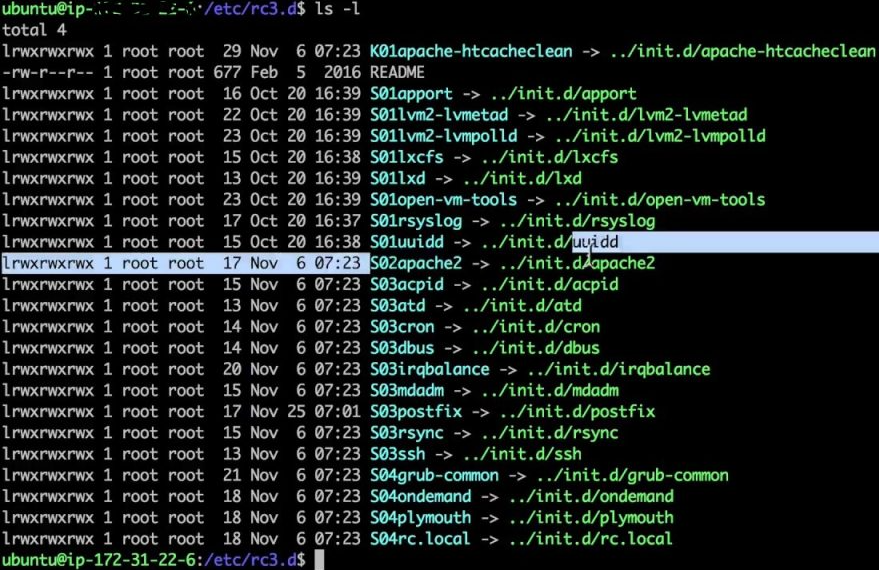Select the S03ssh link name
The width and height of the screenshot is (879, 570).
tap(397, 455)
